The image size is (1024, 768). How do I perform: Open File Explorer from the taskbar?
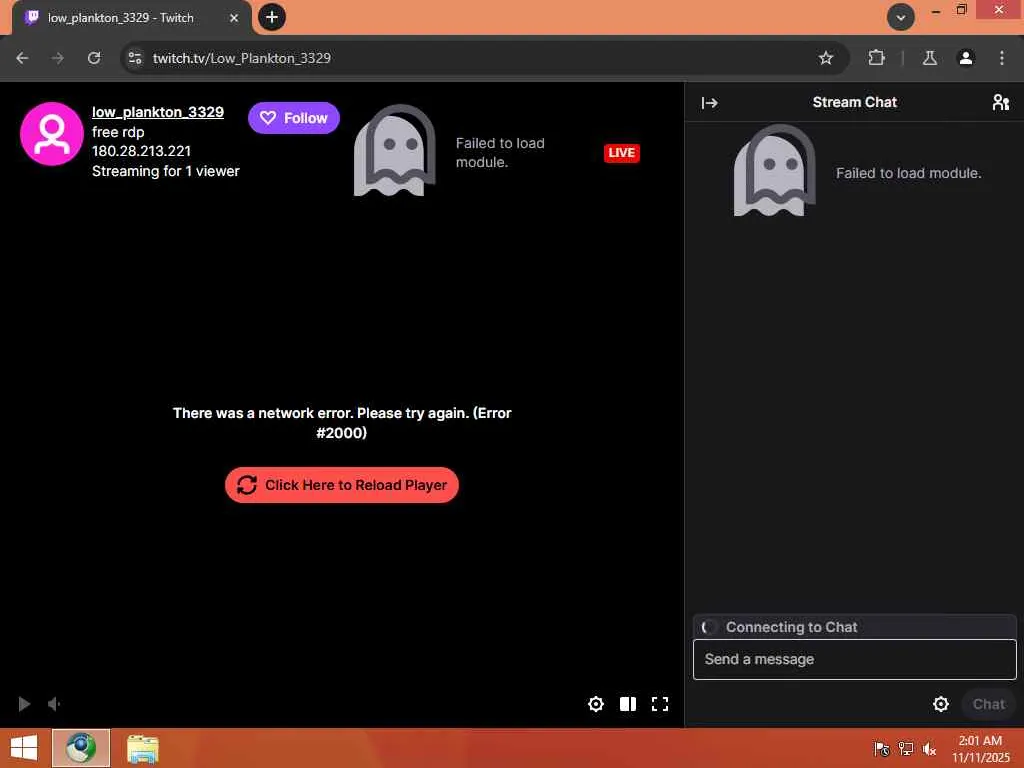click(x=142, y=748)
